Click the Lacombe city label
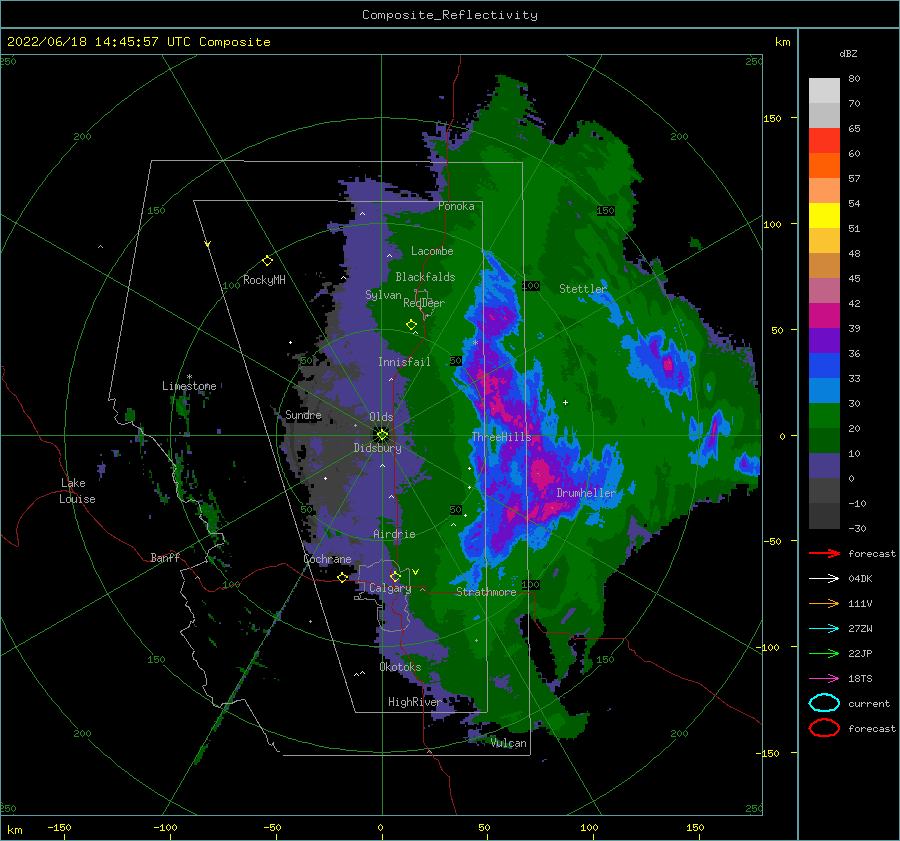Viewport: 900px width, 841px height. click(x=432, y=251)
